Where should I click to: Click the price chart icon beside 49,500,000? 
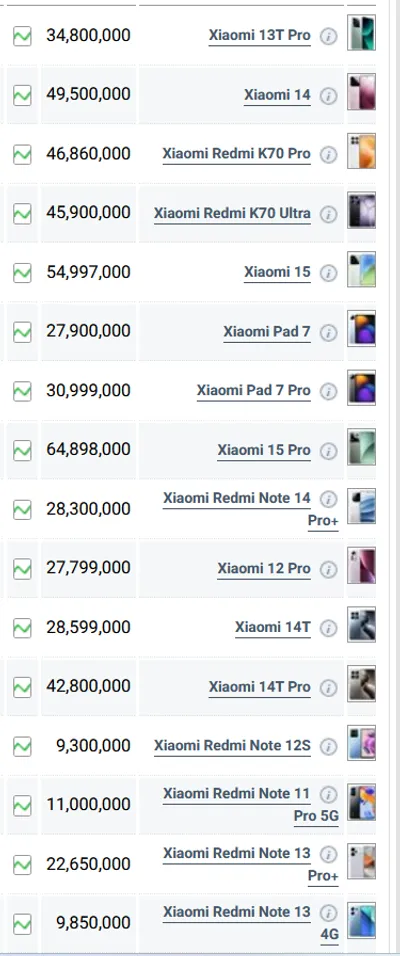pos(22,95)
